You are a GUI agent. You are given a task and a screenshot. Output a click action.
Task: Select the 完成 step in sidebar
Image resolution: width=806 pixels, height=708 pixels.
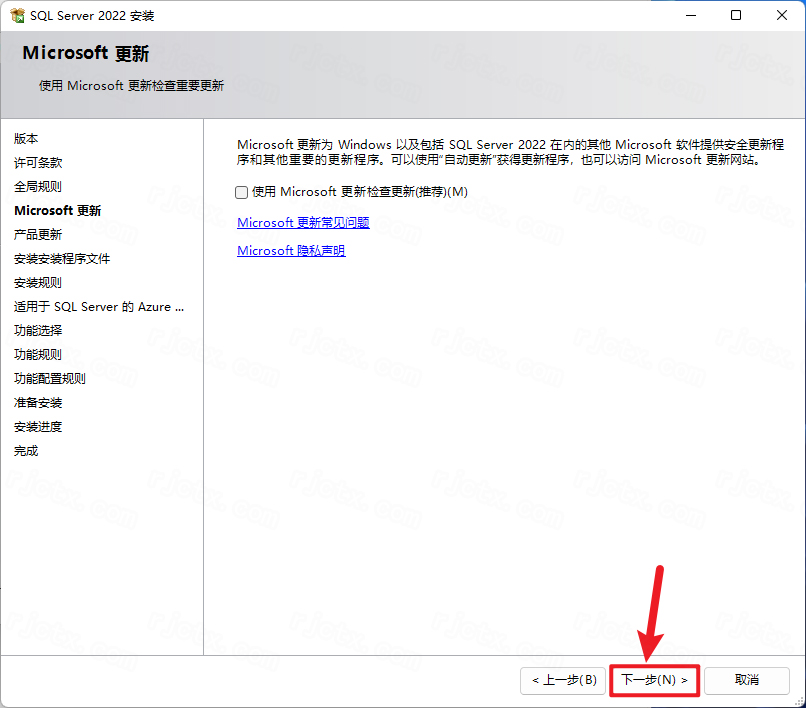(x=26, y=451)
